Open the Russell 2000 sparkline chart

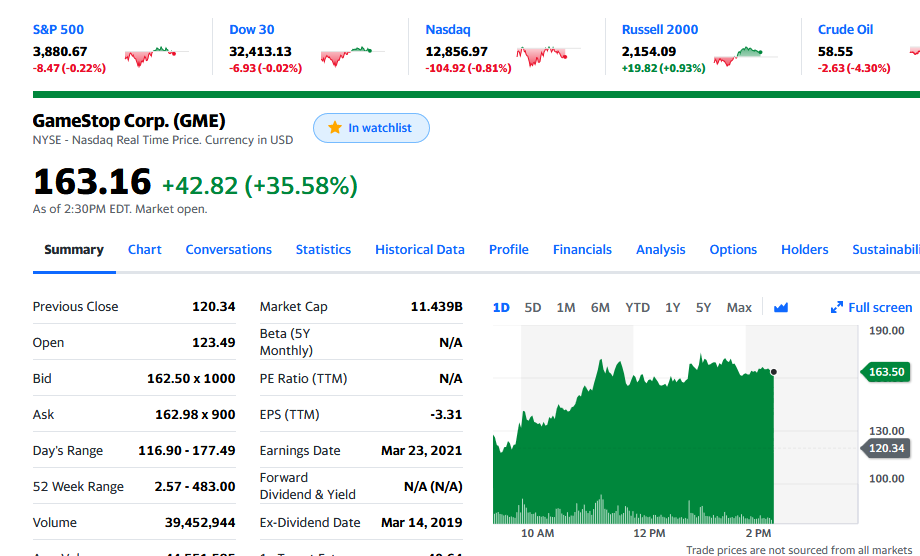pos(745,56)
